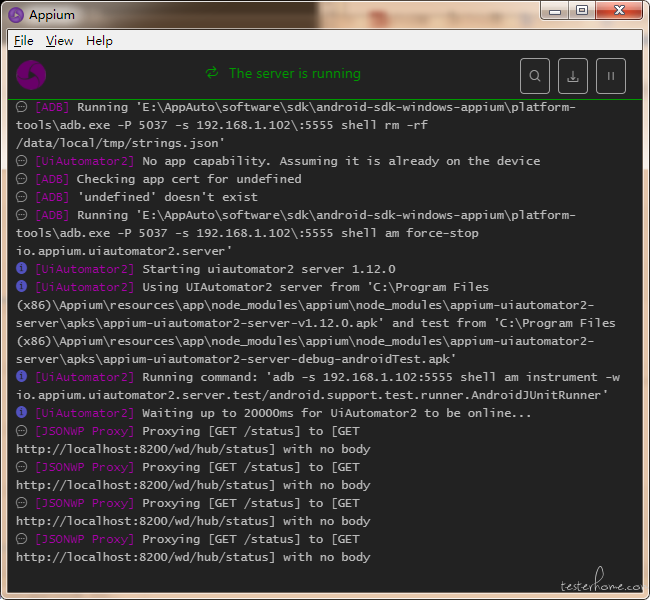
Task: Open the Help menu
Action: 99,41
